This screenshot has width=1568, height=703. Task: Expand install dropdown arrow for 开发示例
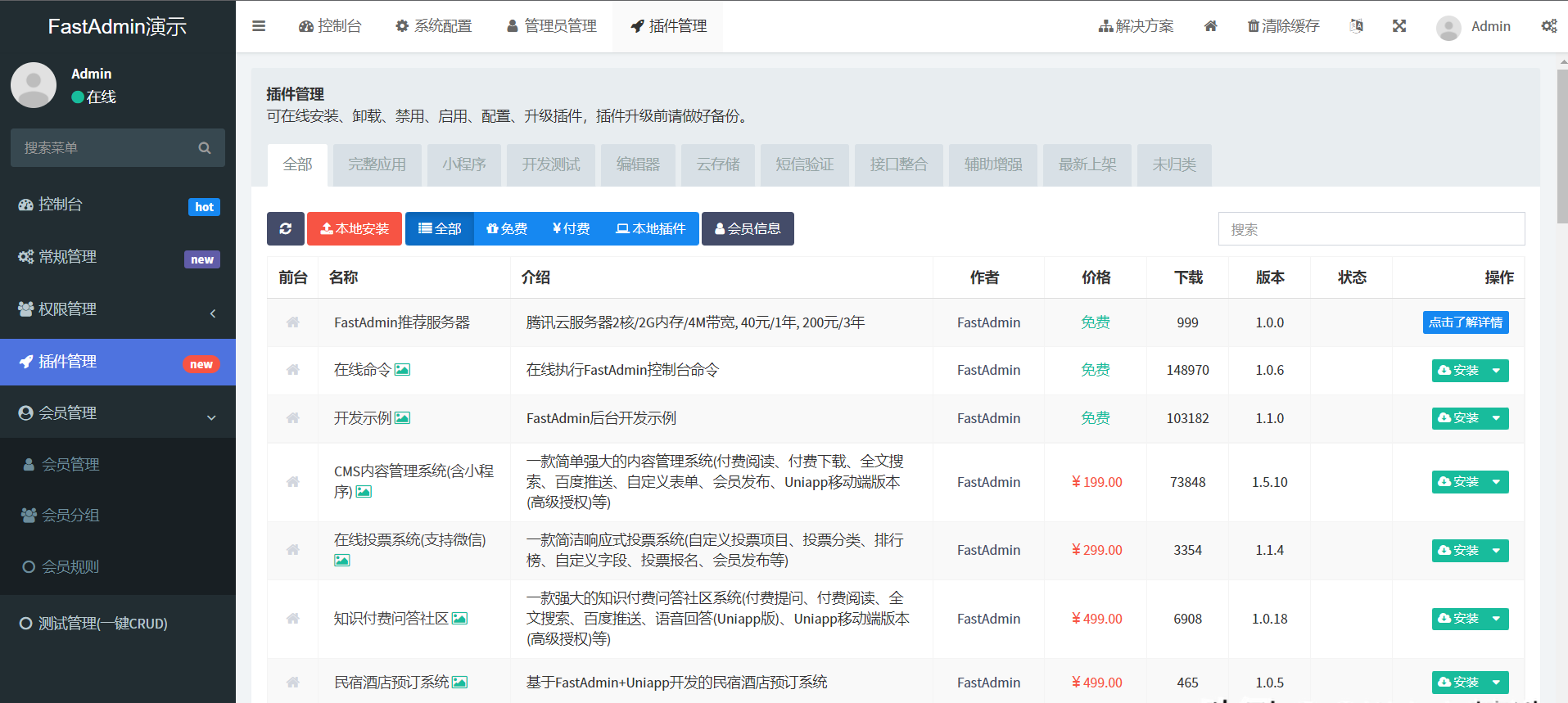click(1497, 418)
